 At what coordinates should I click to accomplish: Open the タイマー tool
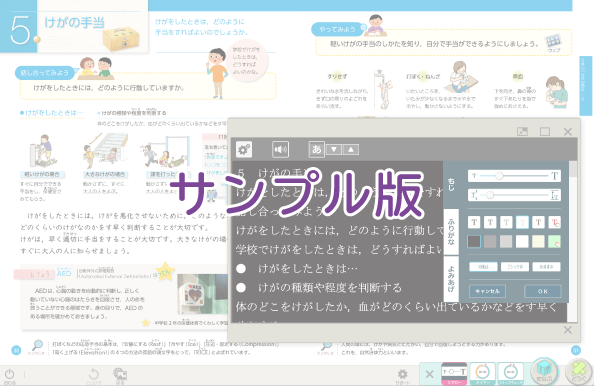(x=482, y=374)
